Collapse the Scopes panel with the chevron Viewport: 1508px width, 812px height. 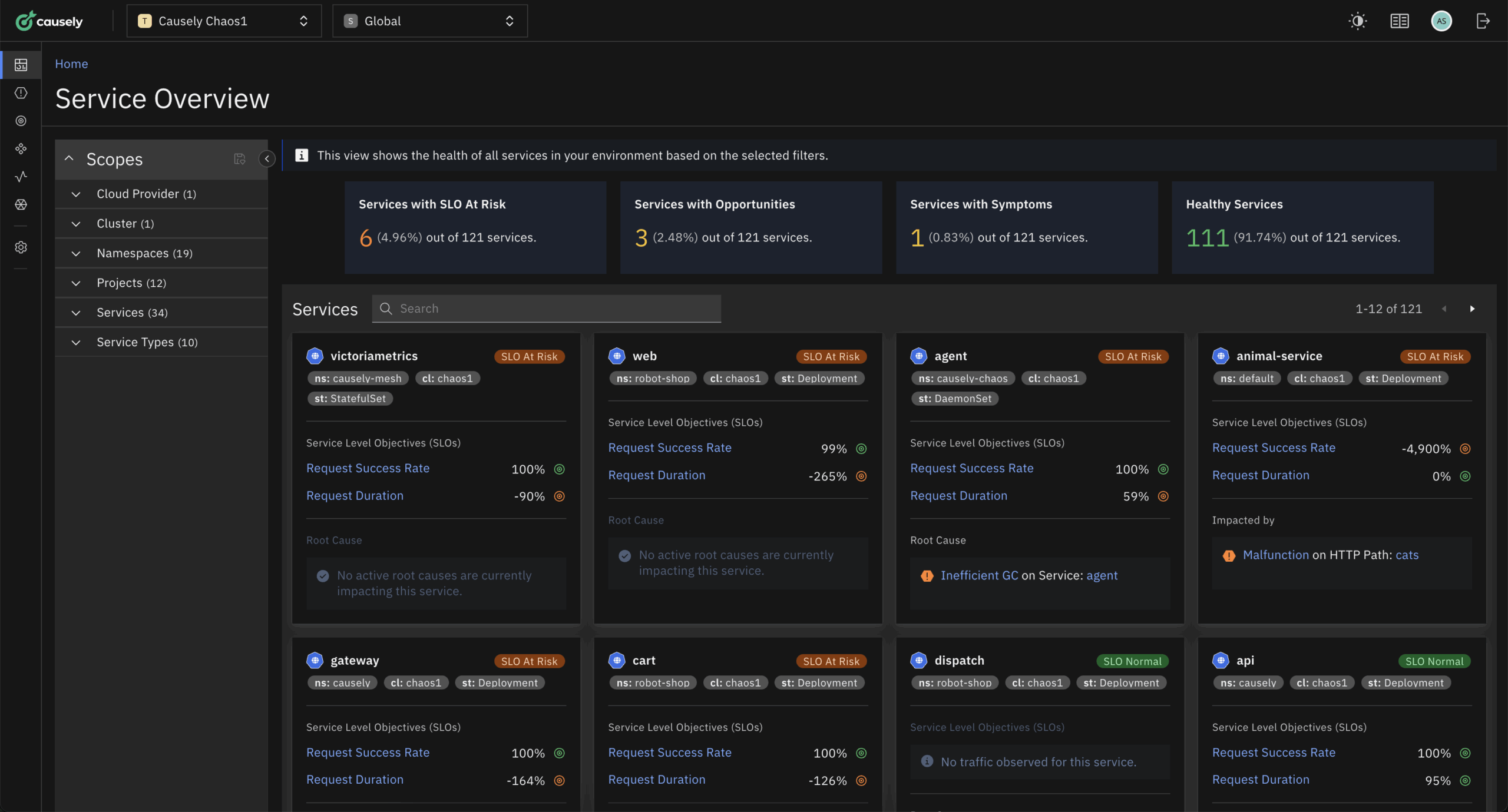[267, 159]
